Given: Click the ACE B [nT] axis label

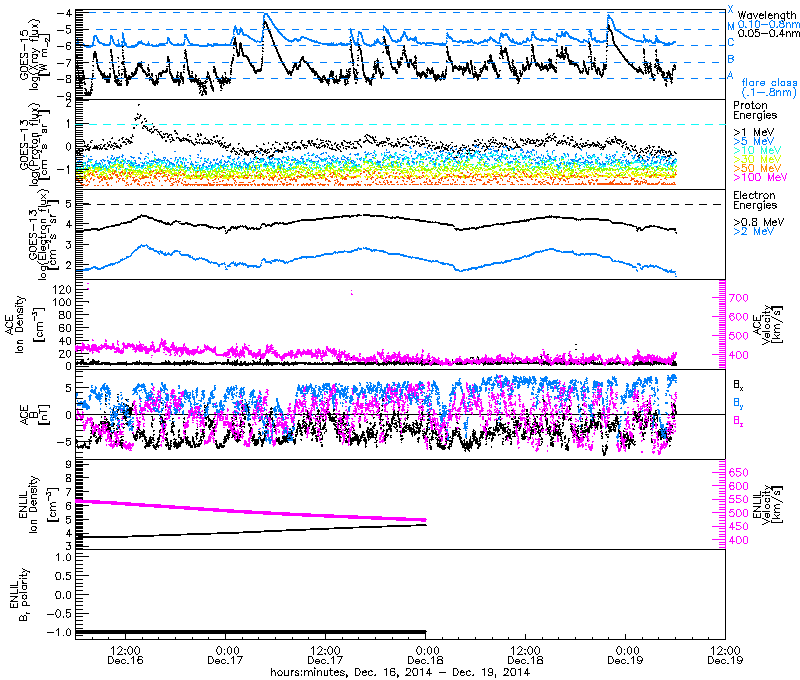Looking at the screenshot, I should 34,415.
